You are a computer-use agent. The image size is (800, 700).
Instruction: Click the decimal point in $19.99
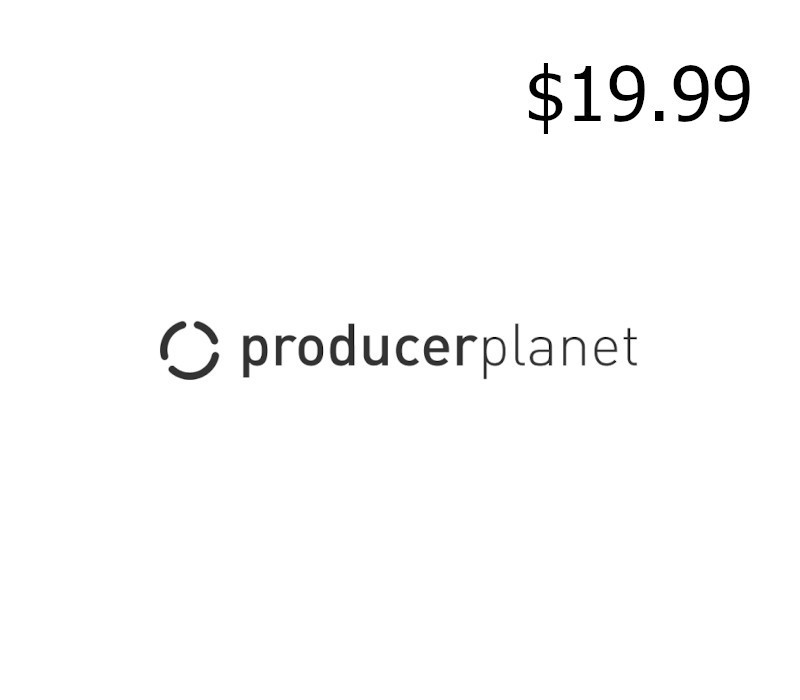[x=660, y=117]
